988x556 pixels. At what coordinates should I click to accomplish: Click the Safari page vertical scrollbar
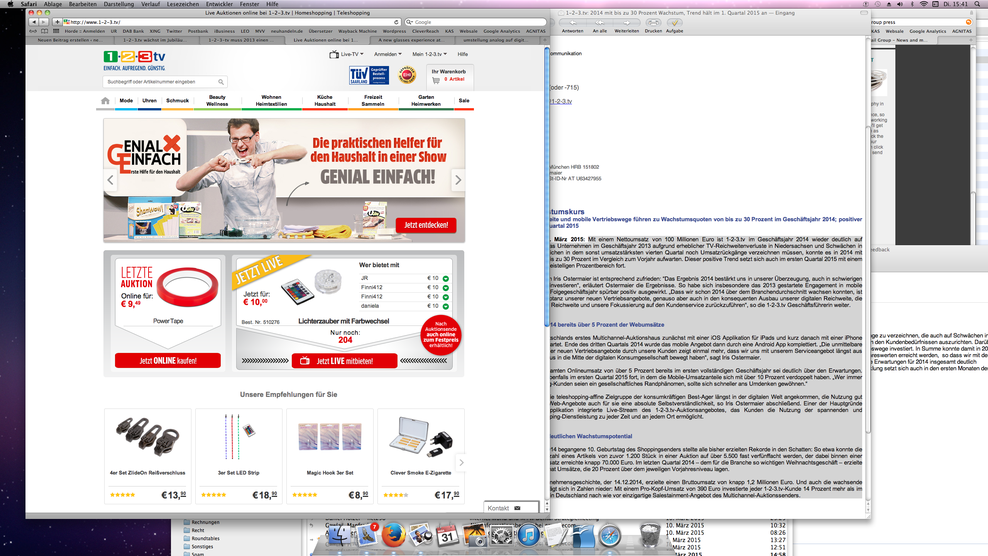546,189
